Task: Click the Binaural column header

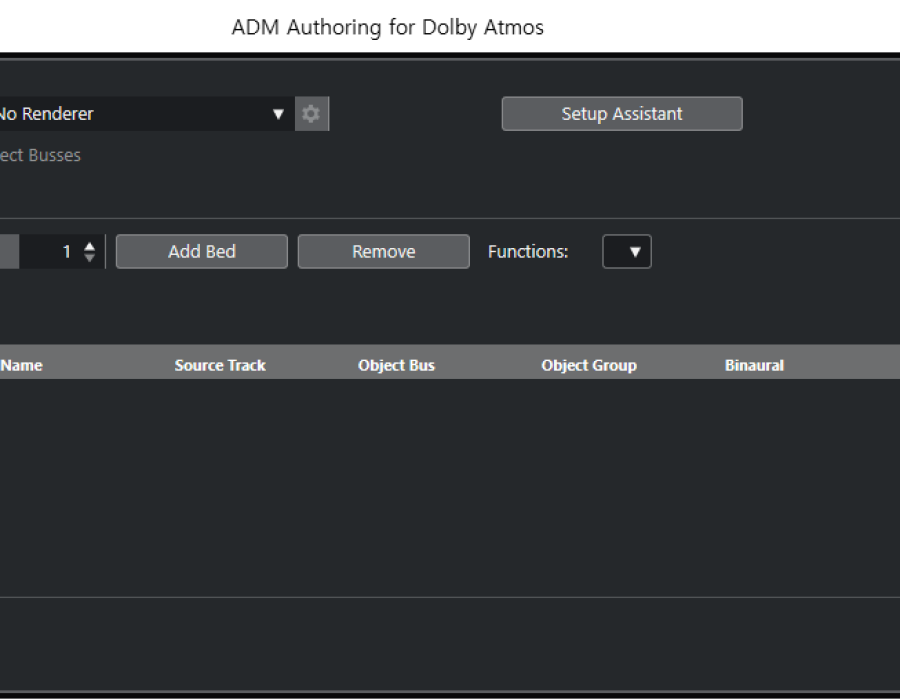Action: coord(754,365)
